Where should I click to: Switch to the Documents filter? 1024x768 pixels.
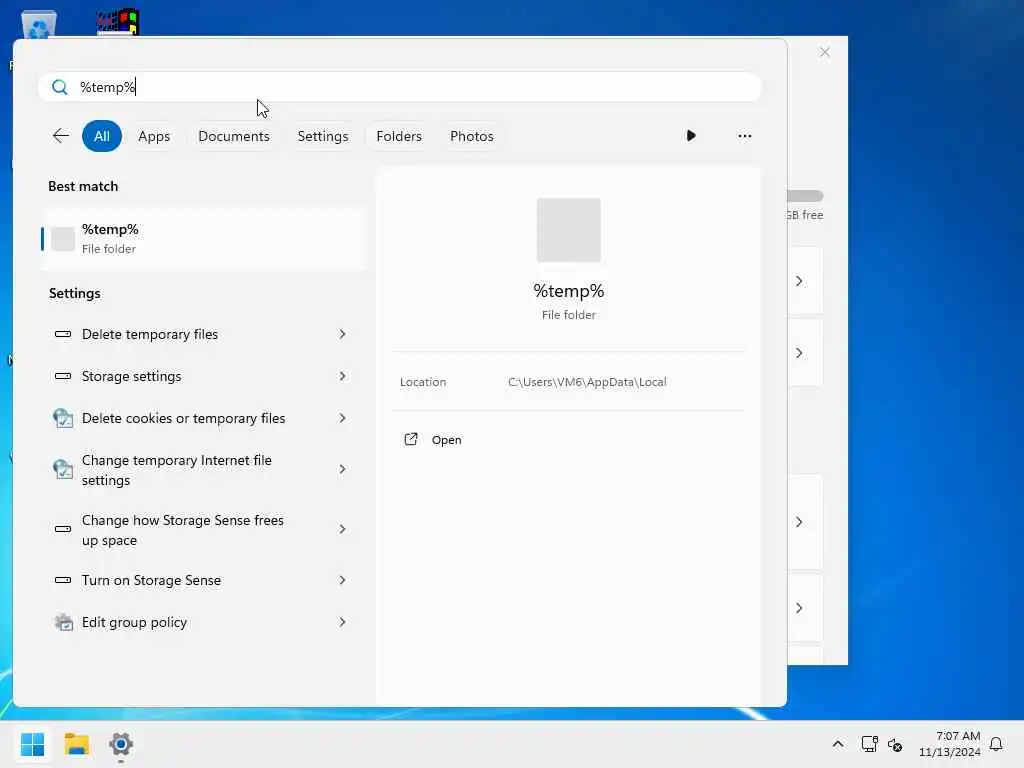[x=234, y=136]
